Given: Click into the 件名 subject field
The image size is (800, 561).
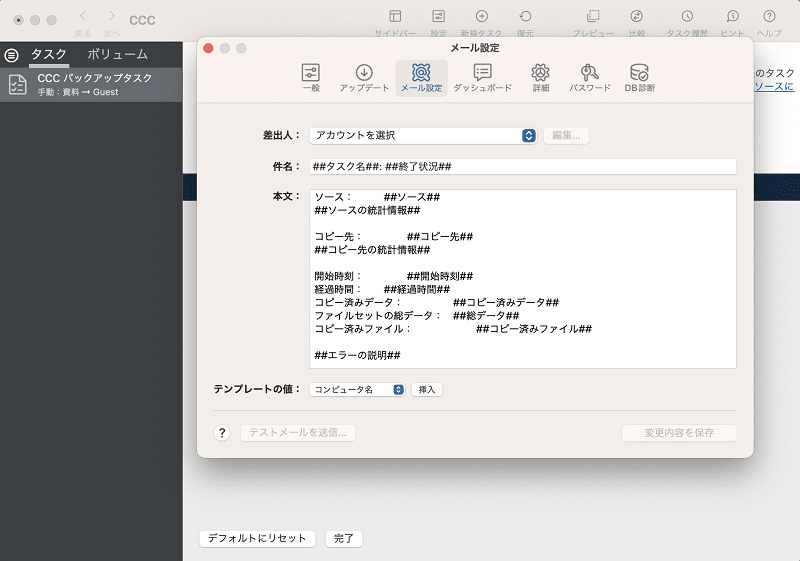Looking at the screenshot, I should coord(523,166).
